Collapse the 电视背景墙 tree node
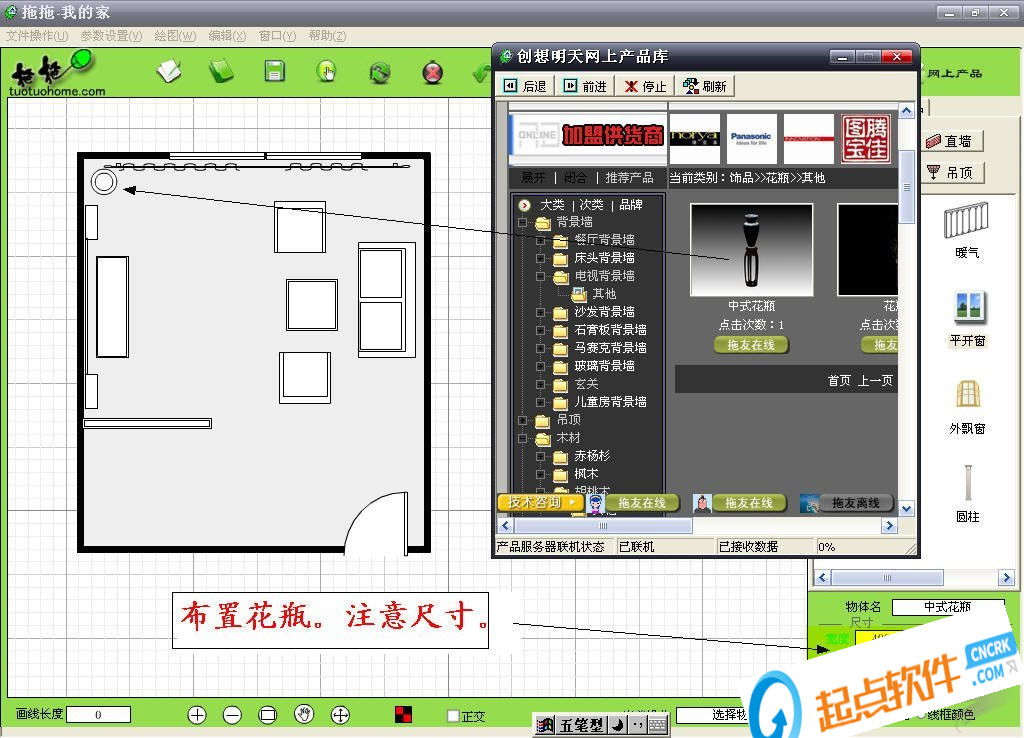Image resolution: width=1024 pixels, height=738 pixels. pyautogui.click(x=541, y=276)
